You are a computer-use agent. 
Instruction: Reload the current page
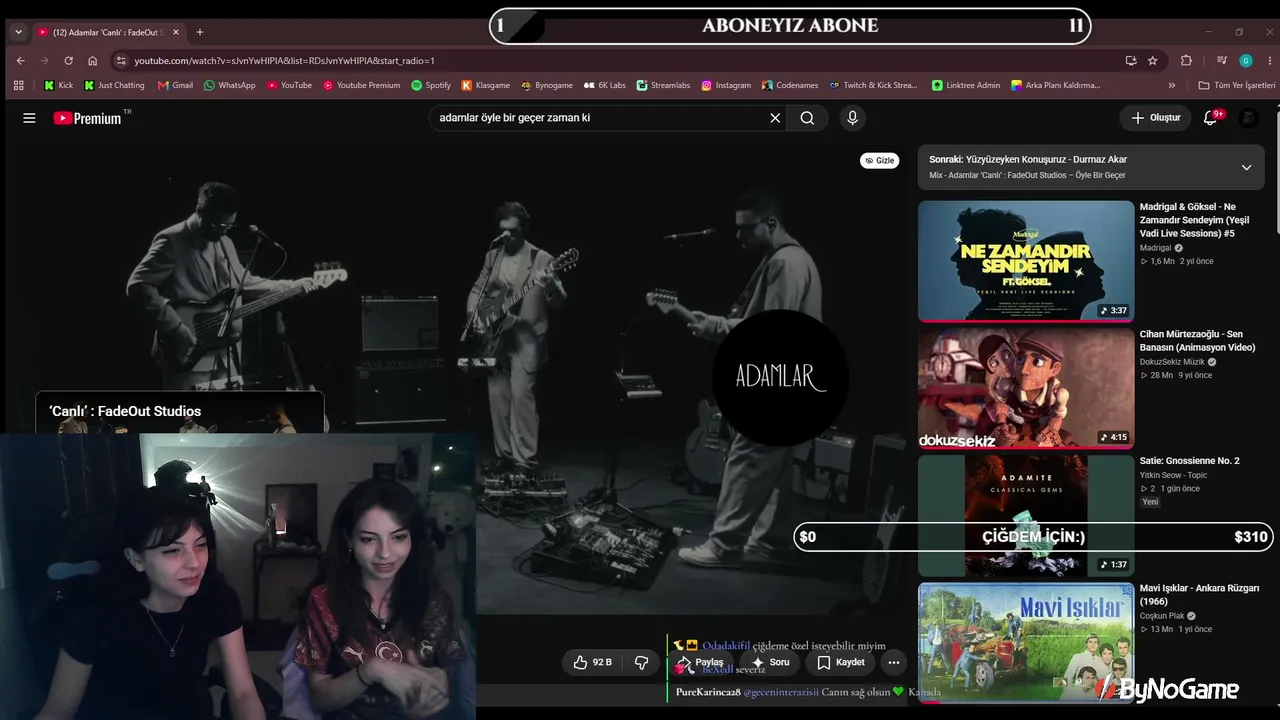tap(68, 60)
